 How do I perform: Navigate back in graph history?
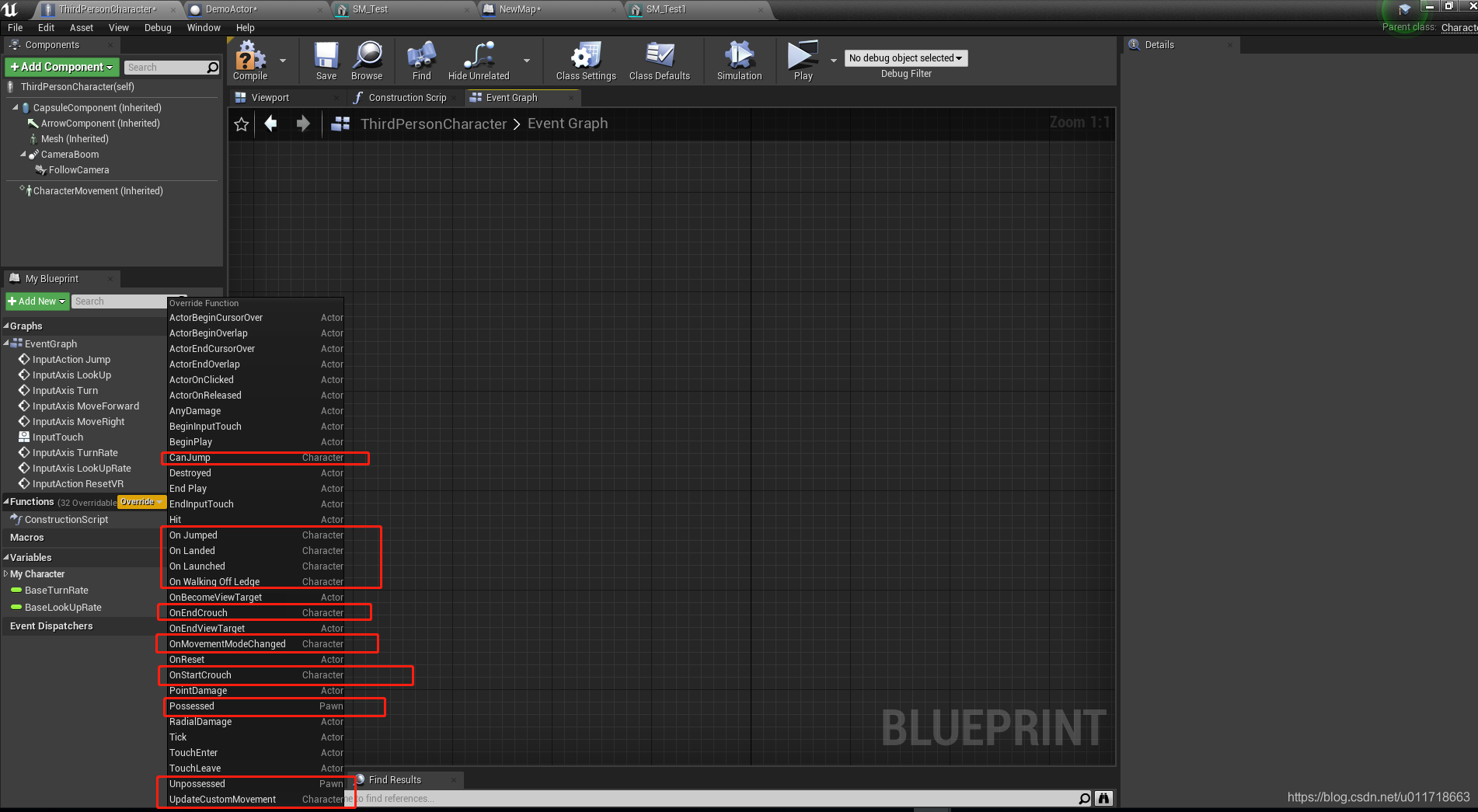[270, 124]
